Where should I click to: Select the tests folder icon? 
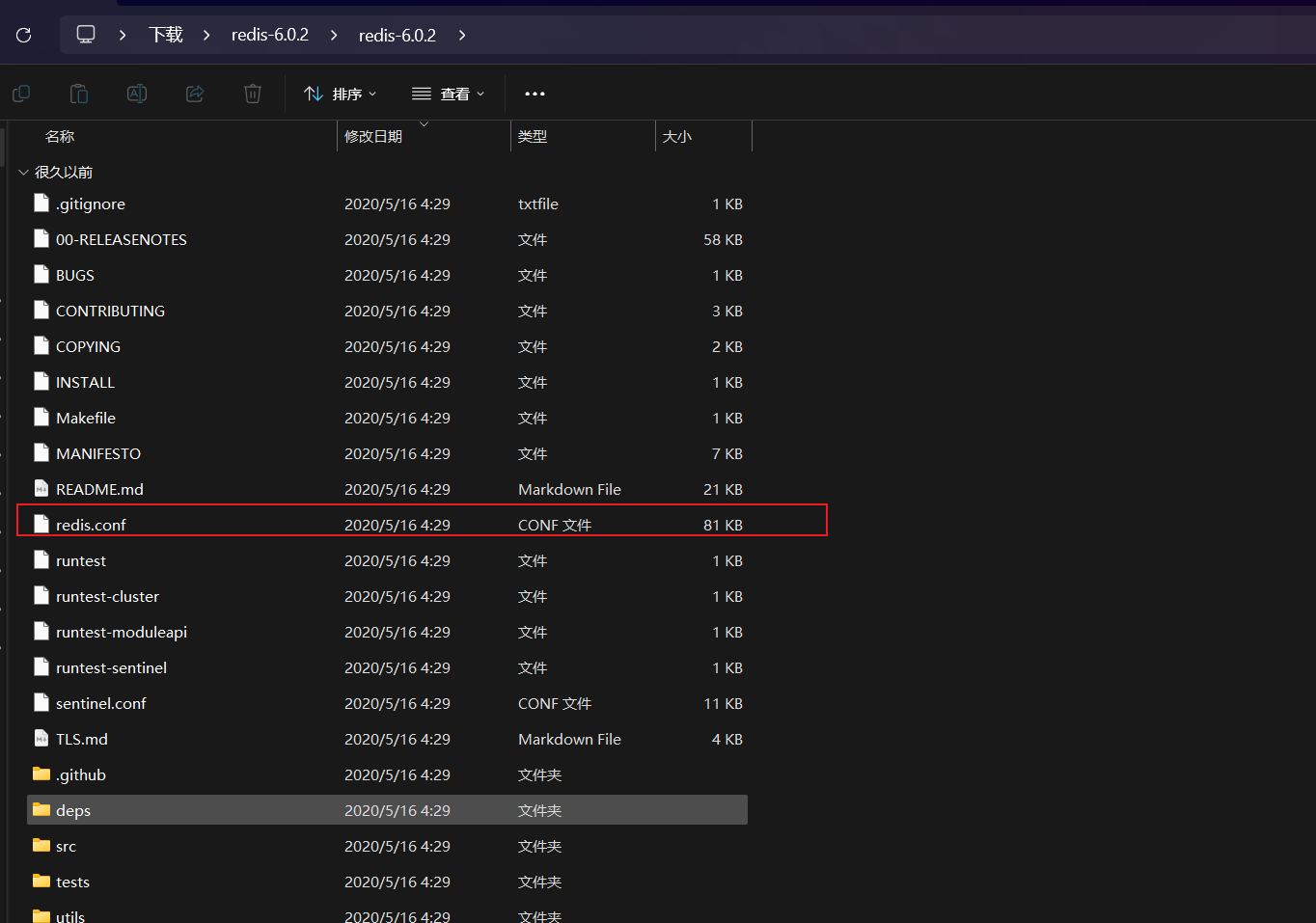coord(41,881)
